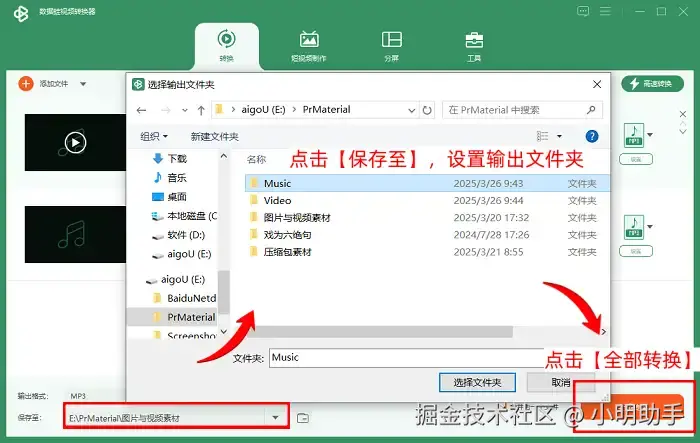This screenshot has height=443, width=700.
Task: Open the hamburger menu in title bar
Action: pyautogui.click(x=605, y=11)
